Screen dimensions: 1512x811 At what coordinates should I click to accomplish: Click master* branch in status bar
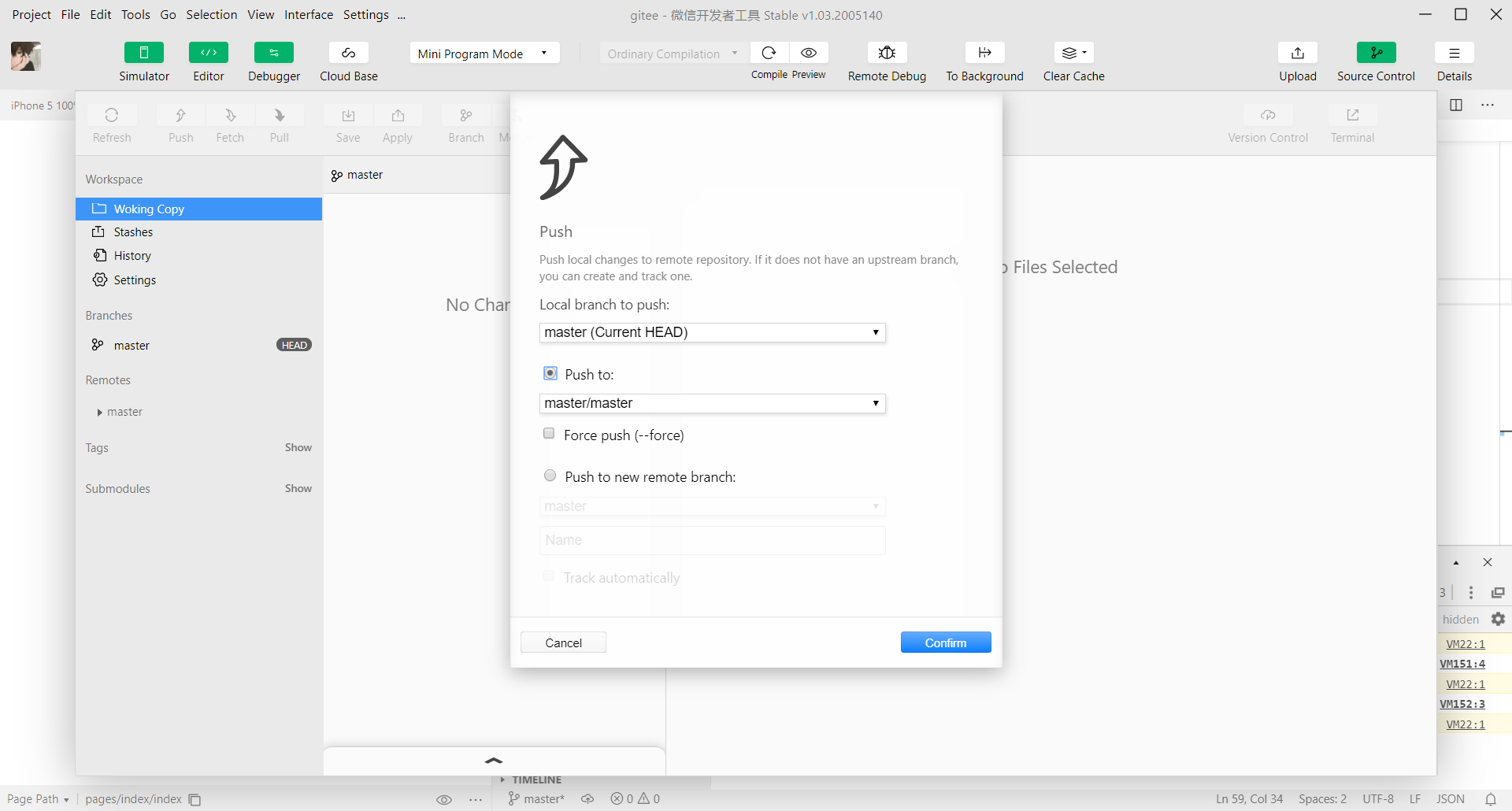point(536,799)
